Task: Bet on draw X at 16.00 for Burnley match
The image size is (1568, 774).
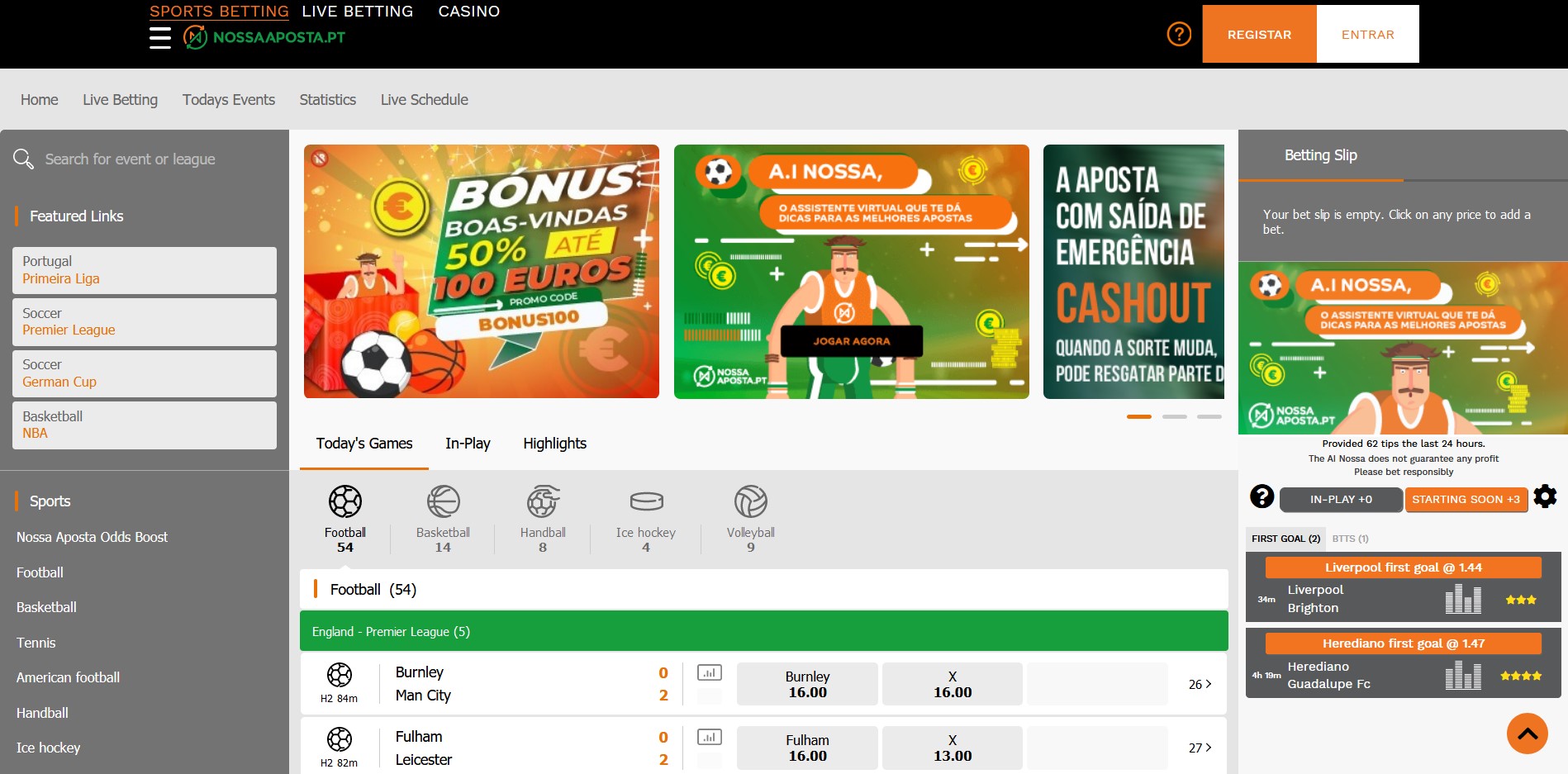Action: pos(953,684)
